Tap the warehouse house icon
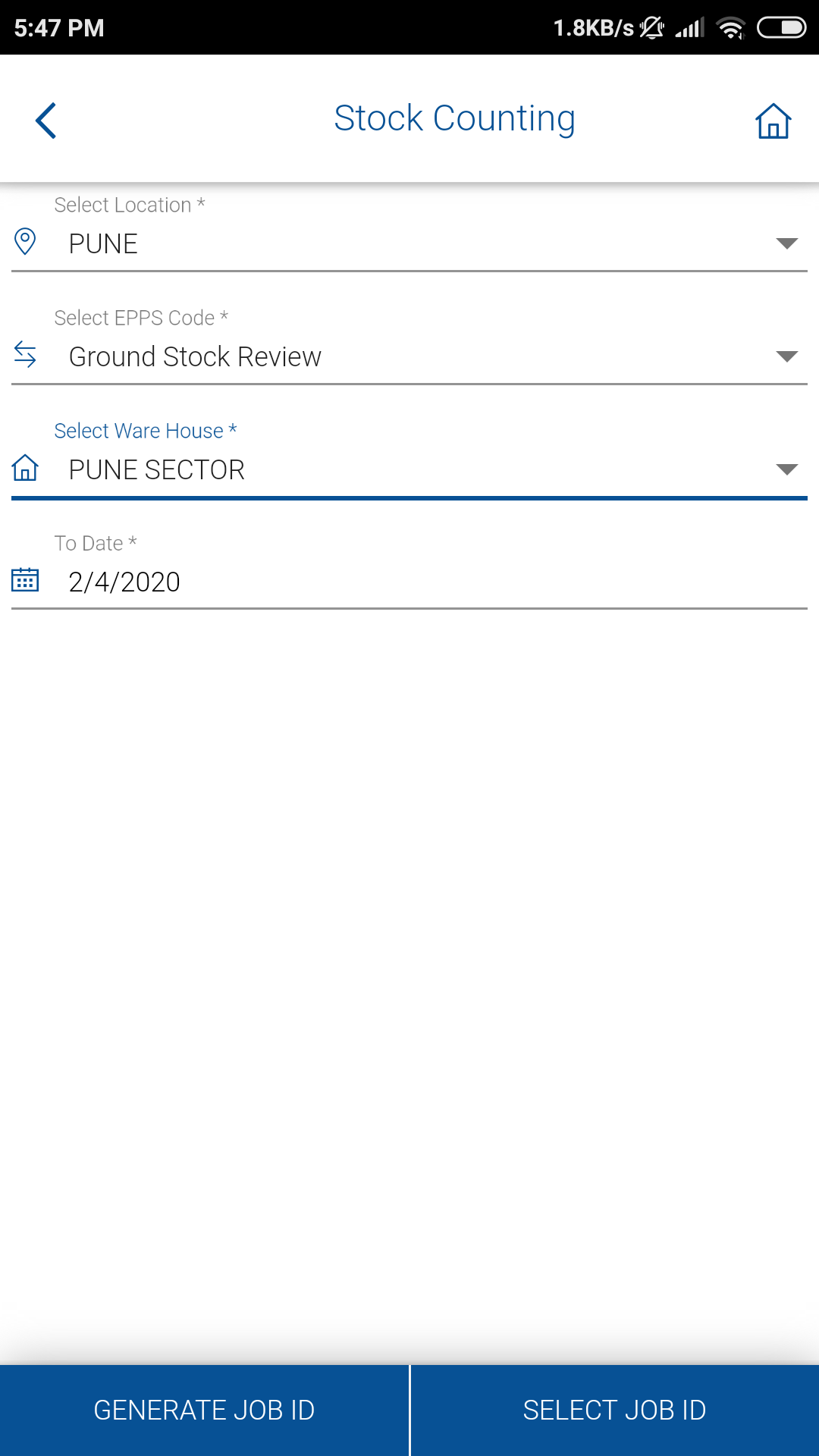 click(x=25, y=468)
